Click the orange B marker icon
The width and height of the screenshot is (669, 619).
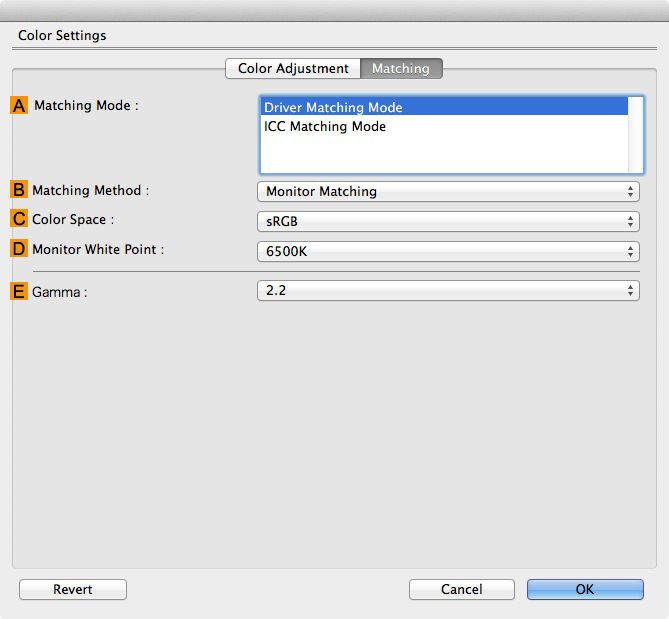click(19, 190)
